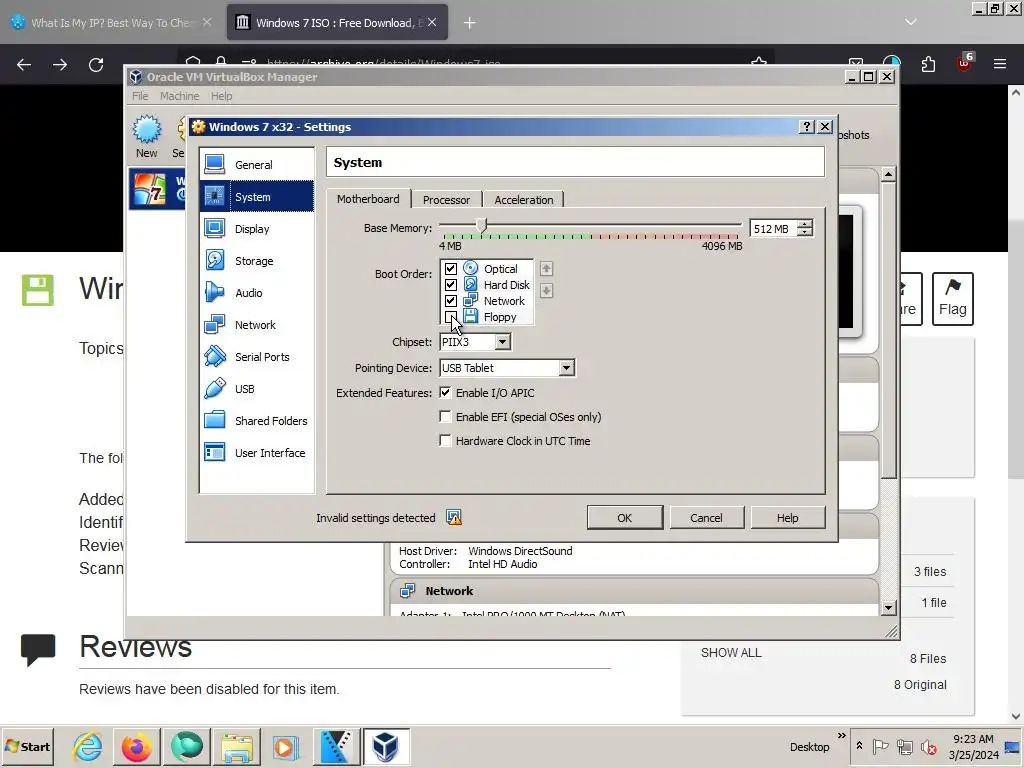This screenshot has width=1024, height=768.
Task: Open Network settings category icon
Action: (x=214, y=325)
